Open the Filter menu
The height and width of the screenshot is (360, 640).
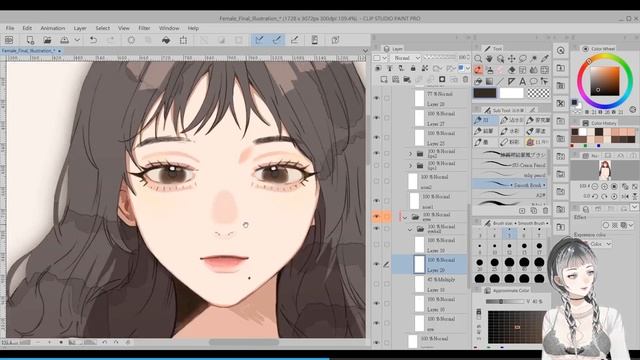tap(144, 28)
